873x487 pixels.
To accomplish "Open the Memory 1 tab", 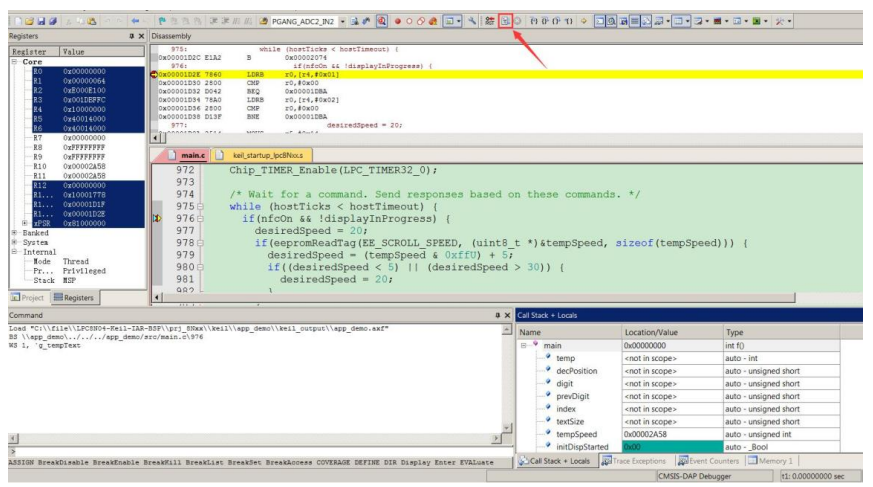I will 771,461.
